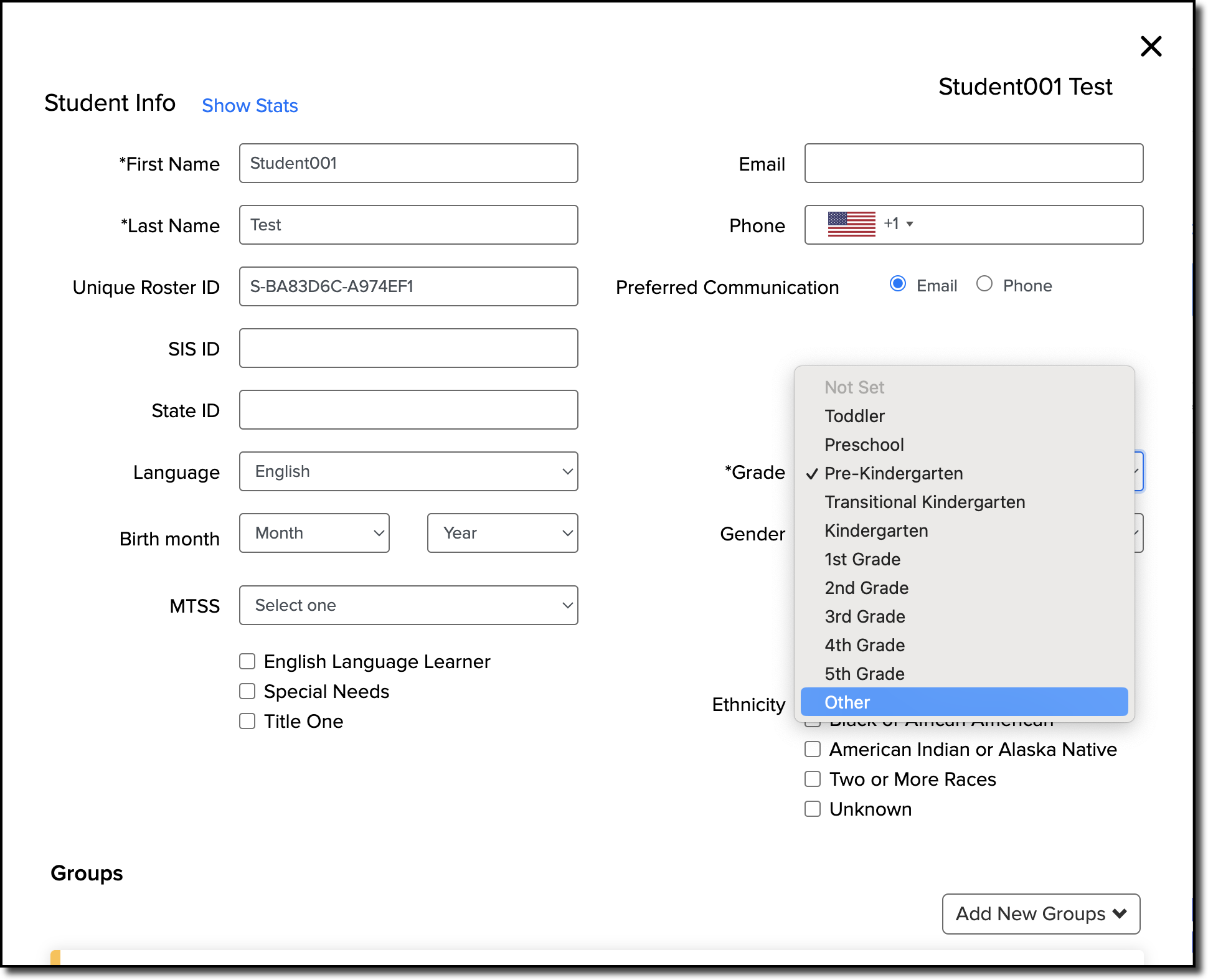Image resolution: width=1208 pixels, height=980 pixels.
Task: Click the First Name input field
Action: coord(408,163)
